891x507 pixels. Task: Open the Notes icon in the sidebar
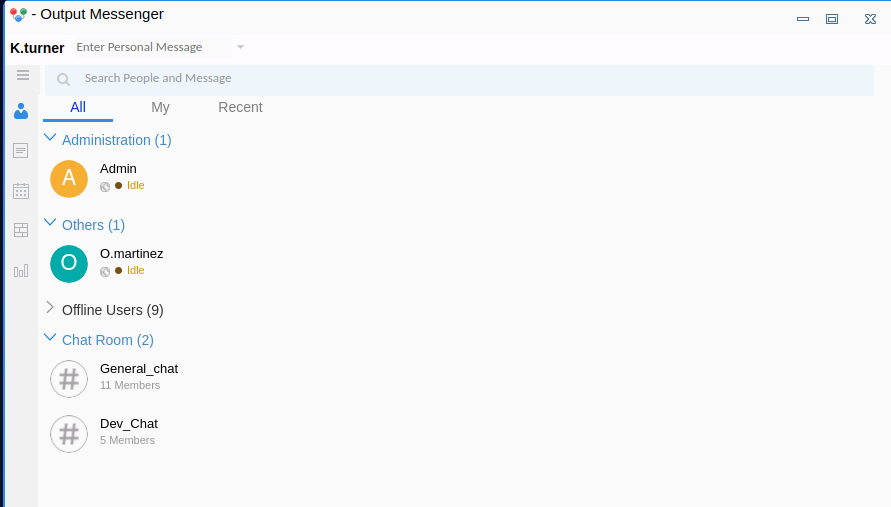21,151
